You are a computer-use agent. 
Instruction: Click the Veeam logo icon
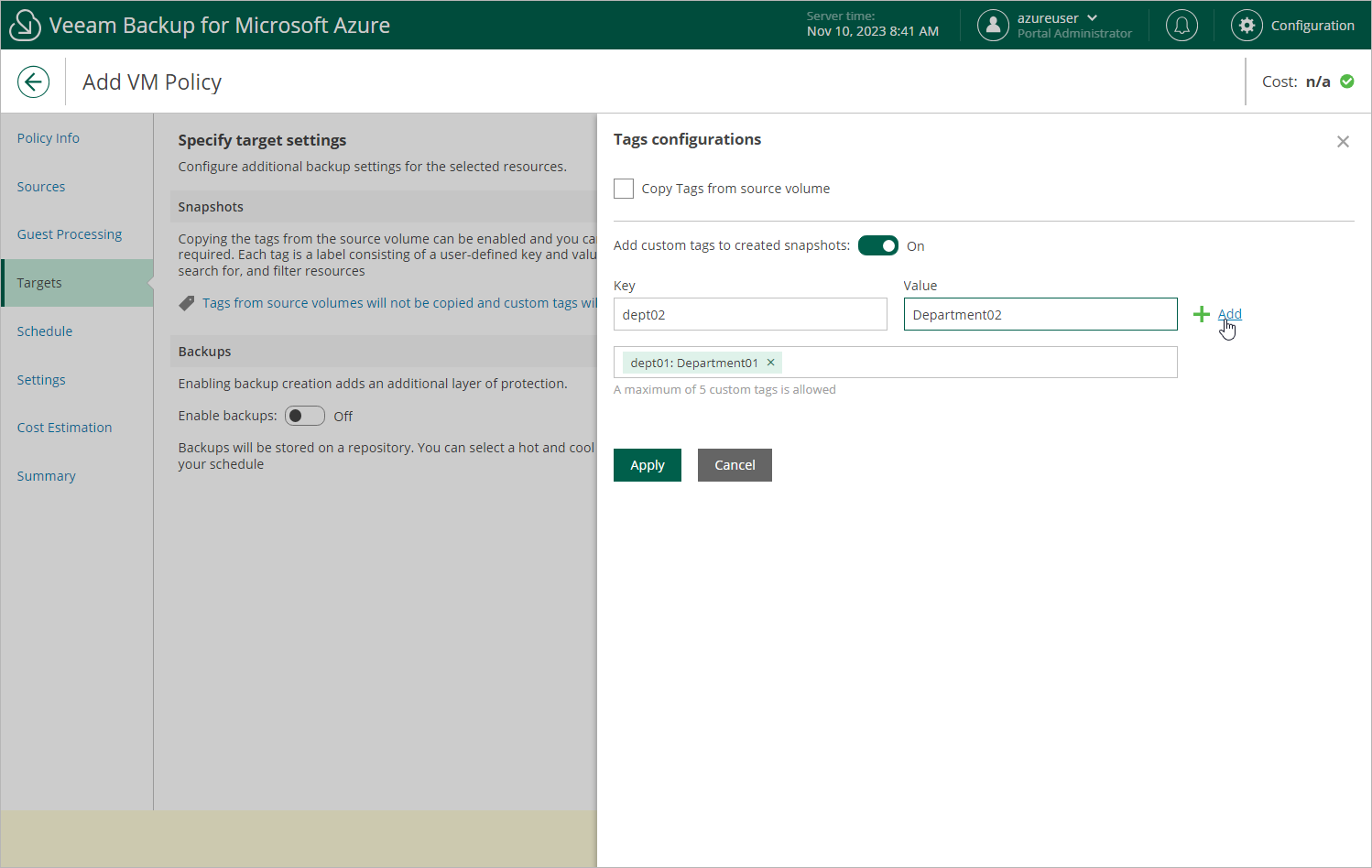point(25,25)
